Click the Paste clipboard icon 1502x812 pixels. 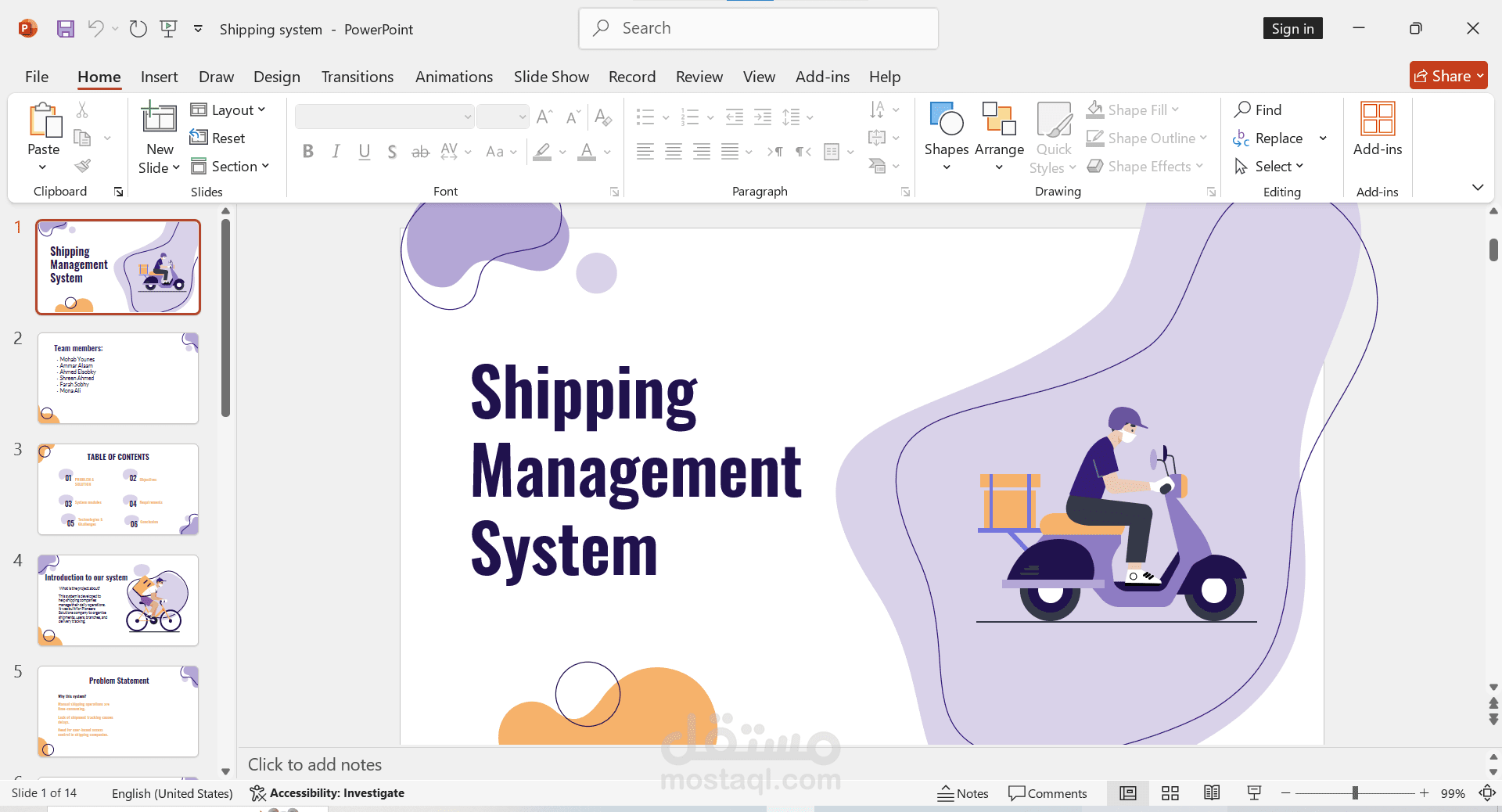[44, 120]
